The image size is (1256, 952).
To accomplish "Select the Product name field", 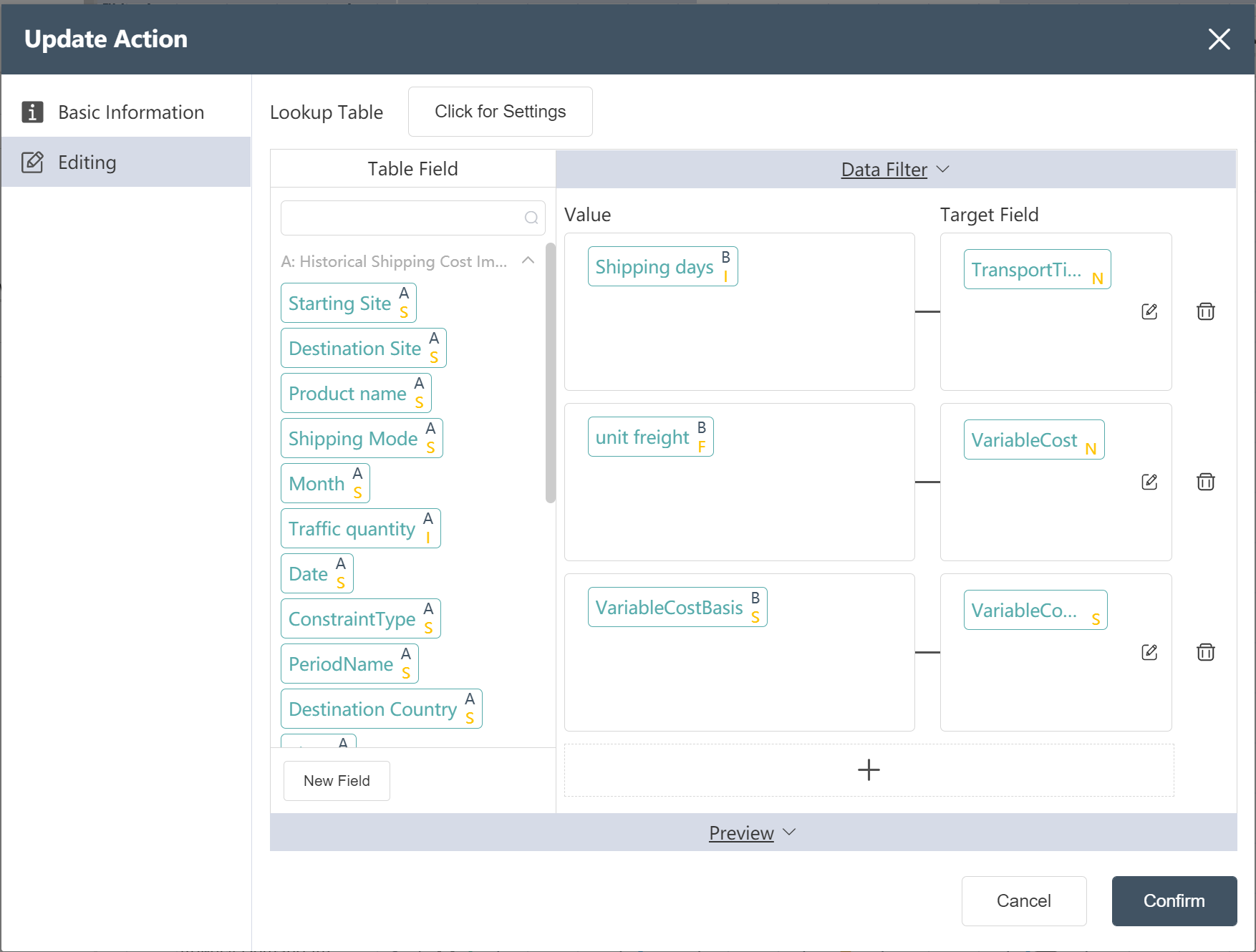I will 356,393.
